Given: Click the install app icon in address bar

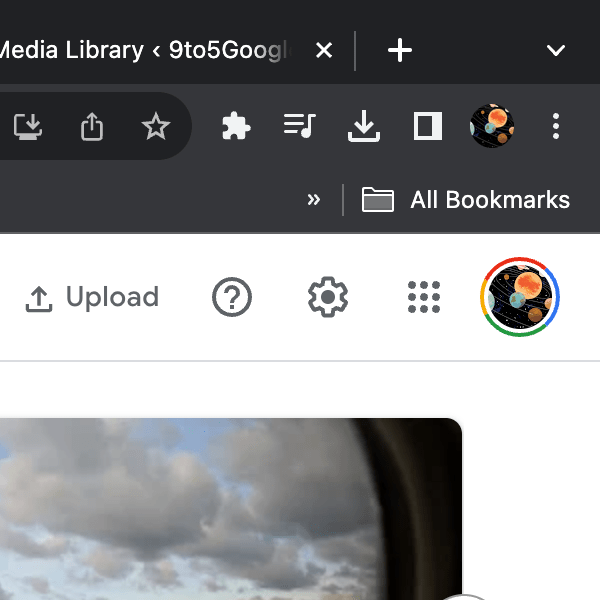Looking at the screenshot, I should (x=28, y=126).
